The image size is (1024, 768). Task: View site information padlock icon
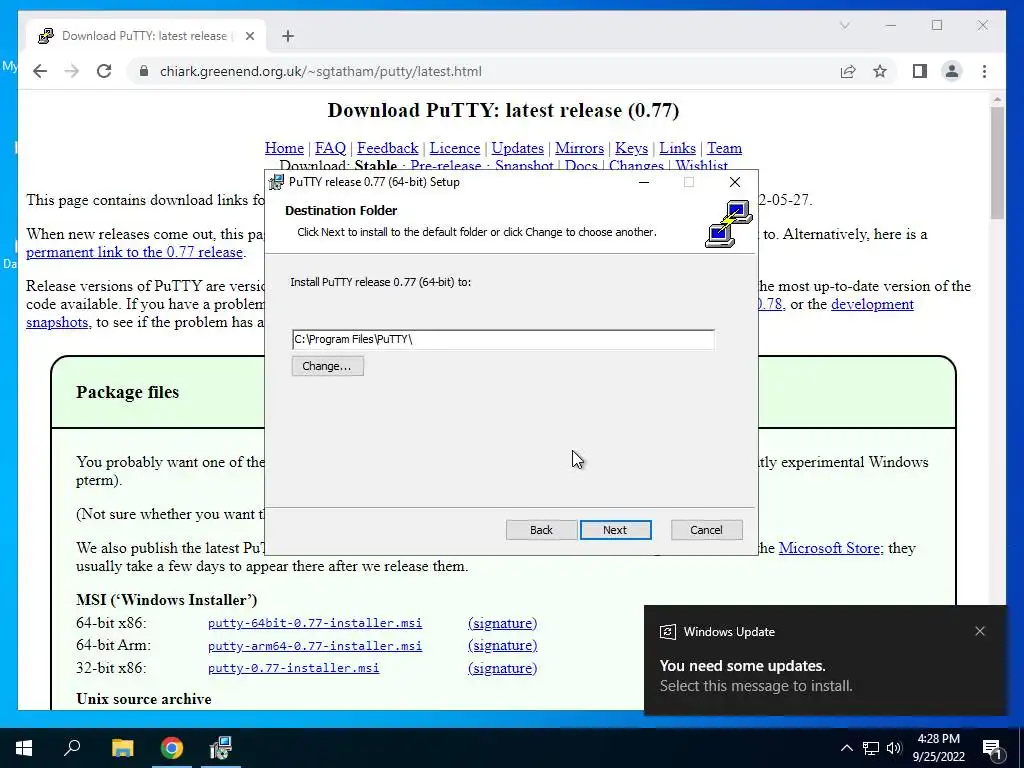click(x=144, y=71)
